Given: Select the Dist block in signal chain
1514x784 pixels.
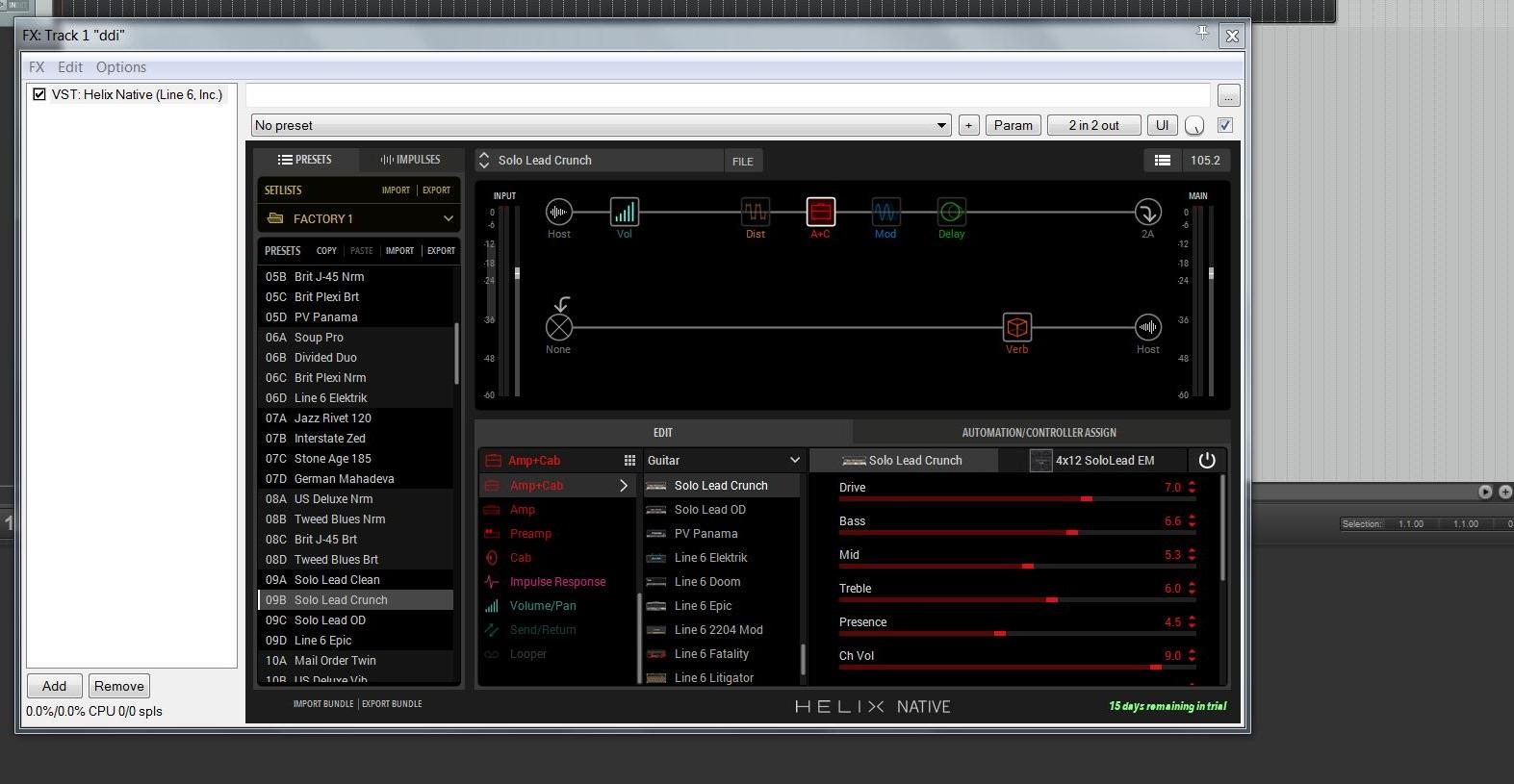Looking at the screenshot, I should point(755,212).
